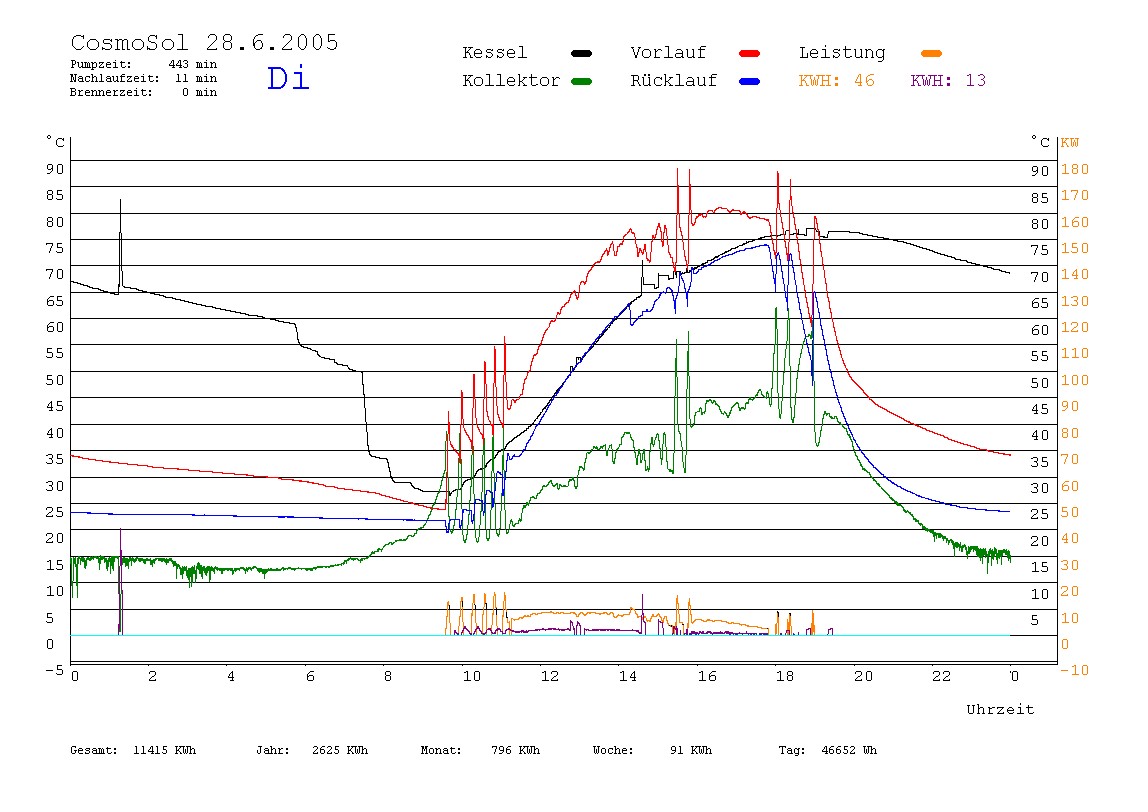Click the '2625 KWh' yearly value
This screenshot has height=812, width=1148.
[x=340, y=750]
